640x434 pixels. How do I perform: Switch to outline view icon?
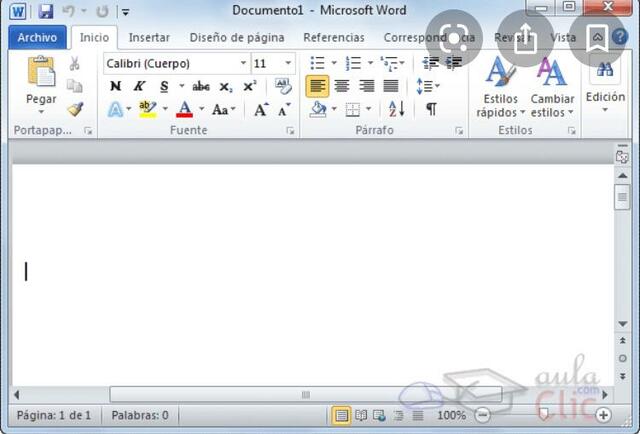pos(398,416)
